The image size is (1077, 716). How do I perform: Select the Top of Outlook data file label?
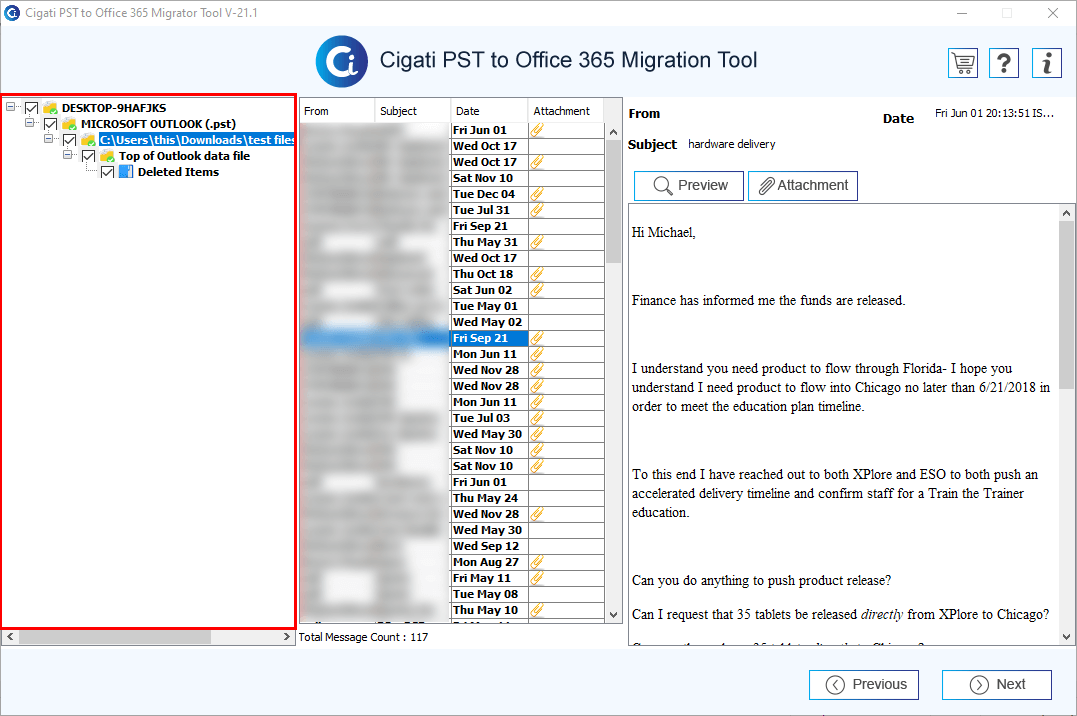(184, 156)
